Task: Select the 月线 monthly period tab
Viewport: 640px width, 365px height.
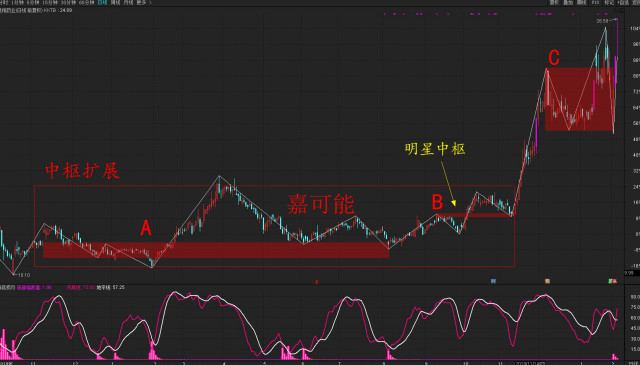Action: tap(129, 2)
